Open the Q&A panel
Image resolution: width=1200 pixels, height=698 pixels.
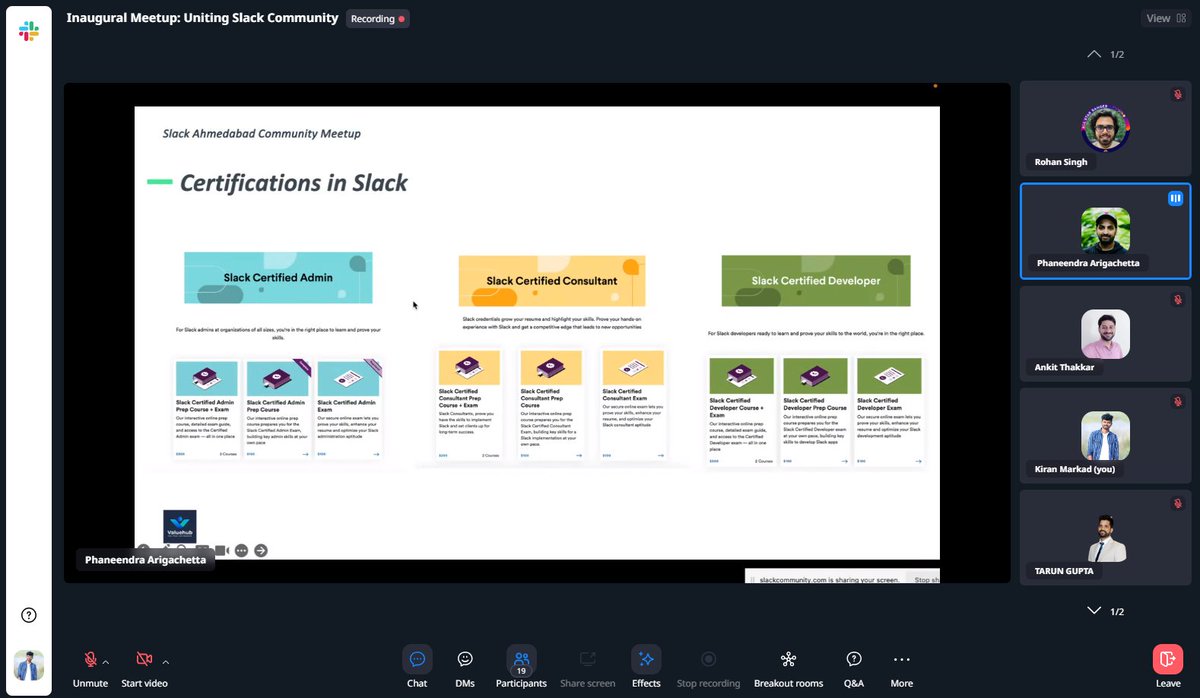(853, 660)
